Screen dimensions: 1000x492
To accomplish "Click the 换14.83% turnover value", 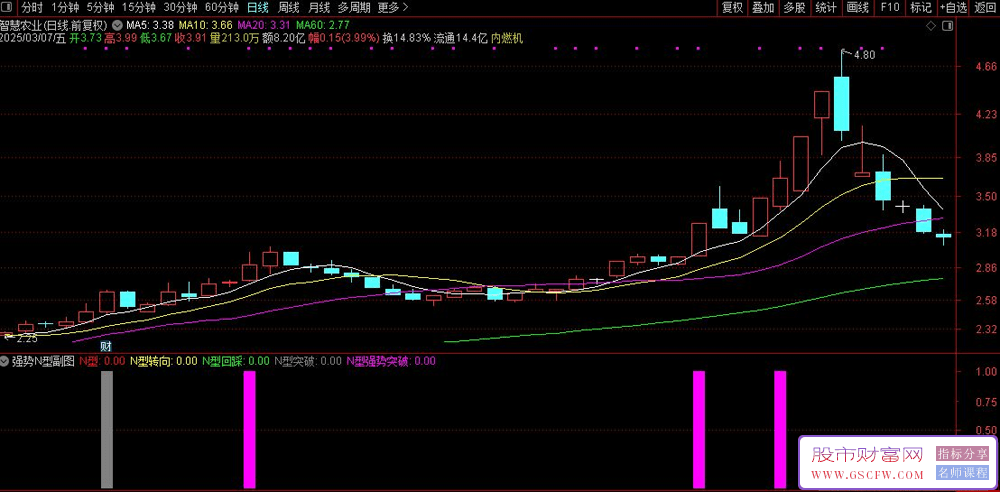I will point(407,38).
